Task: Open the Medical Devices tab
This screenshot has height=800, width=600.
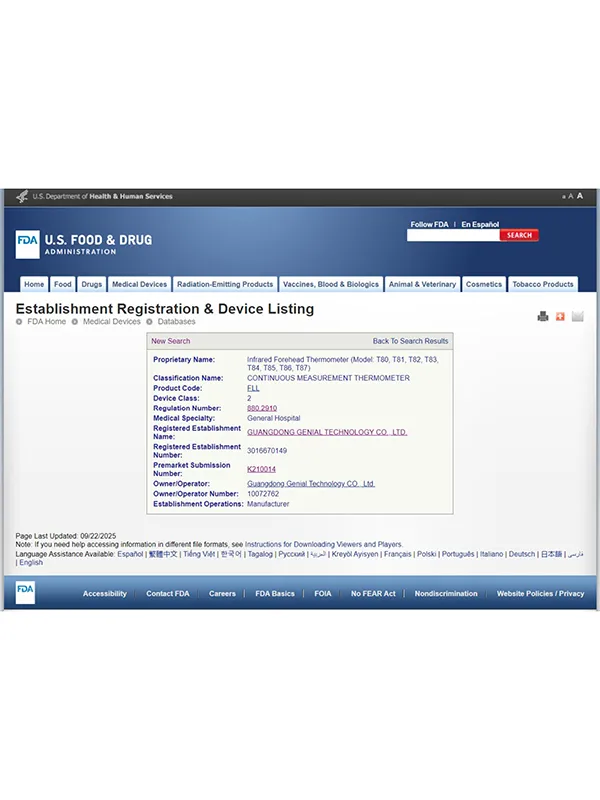Action: tap(139, 284)
